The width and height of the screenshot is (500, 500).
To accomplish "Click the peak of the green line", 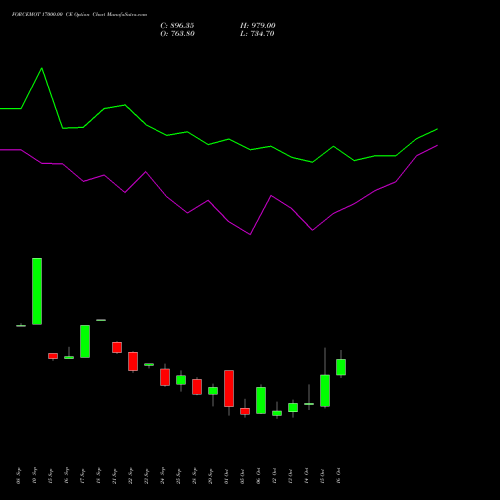I will (x=42, y=68).
